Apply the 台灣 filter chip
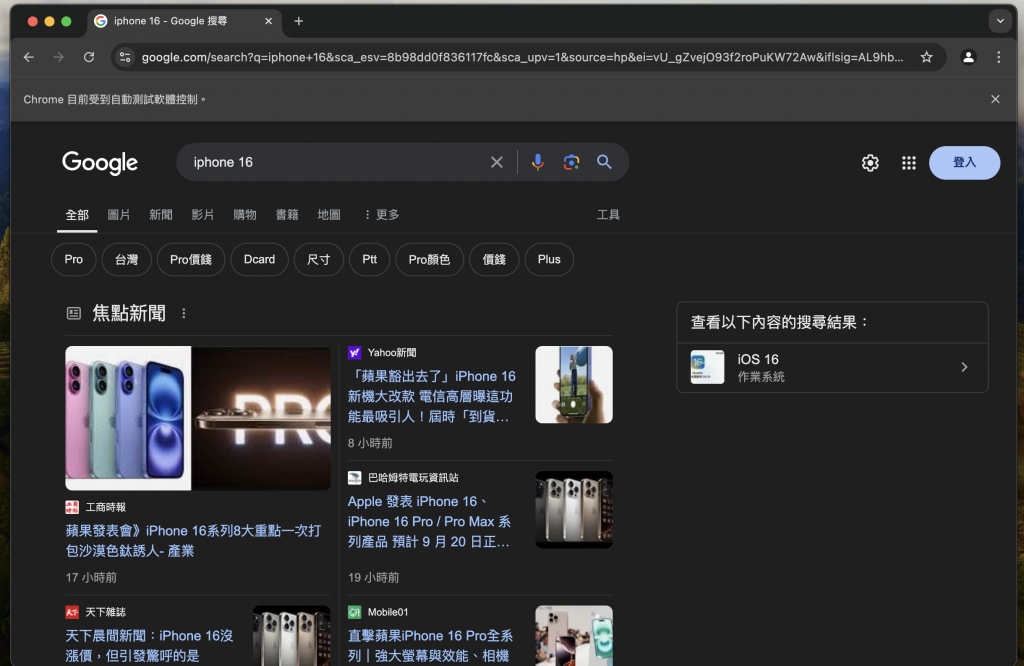 click(127, 259)
